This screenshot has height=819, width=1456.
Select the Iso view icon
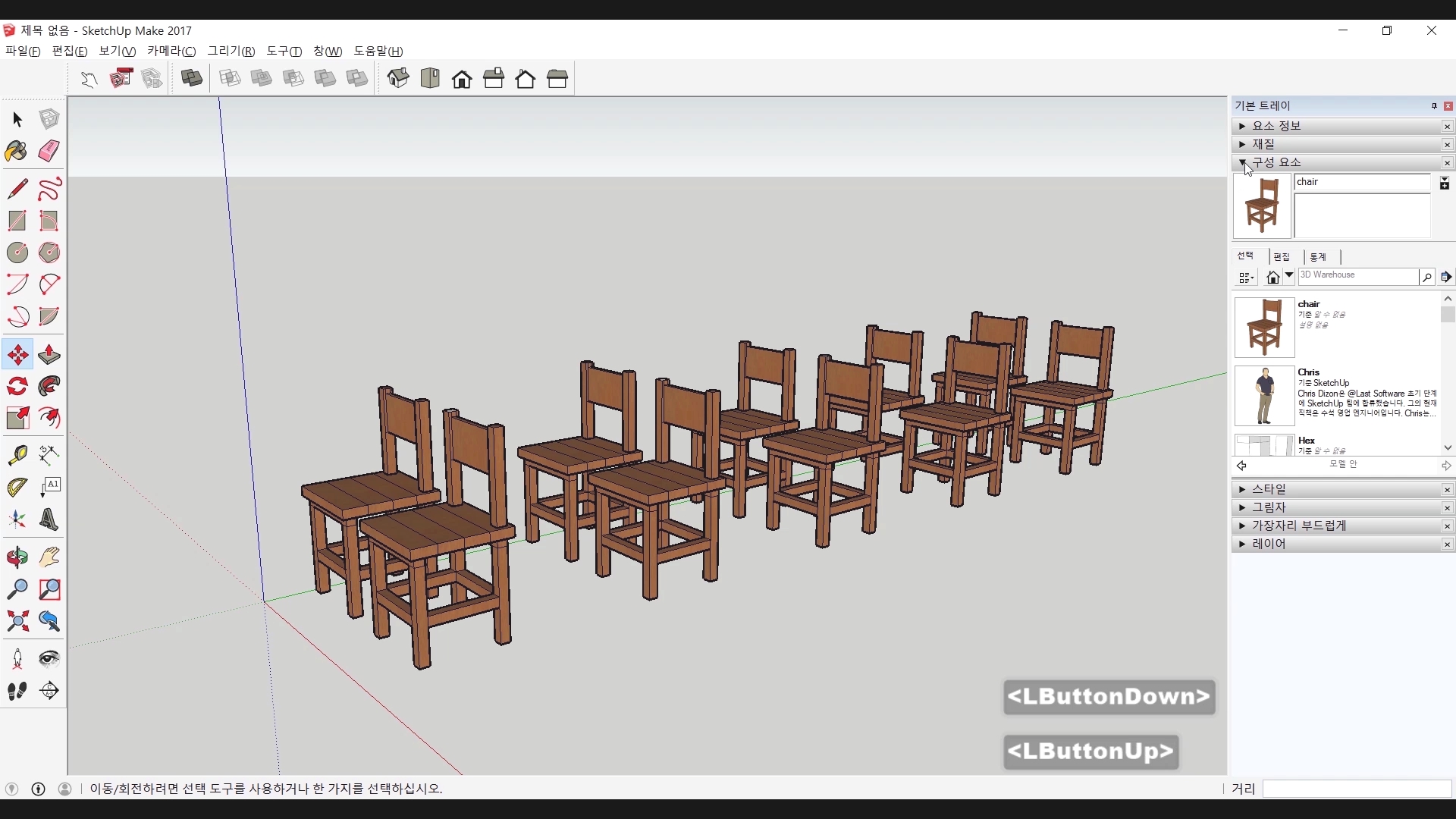[398, 79]
